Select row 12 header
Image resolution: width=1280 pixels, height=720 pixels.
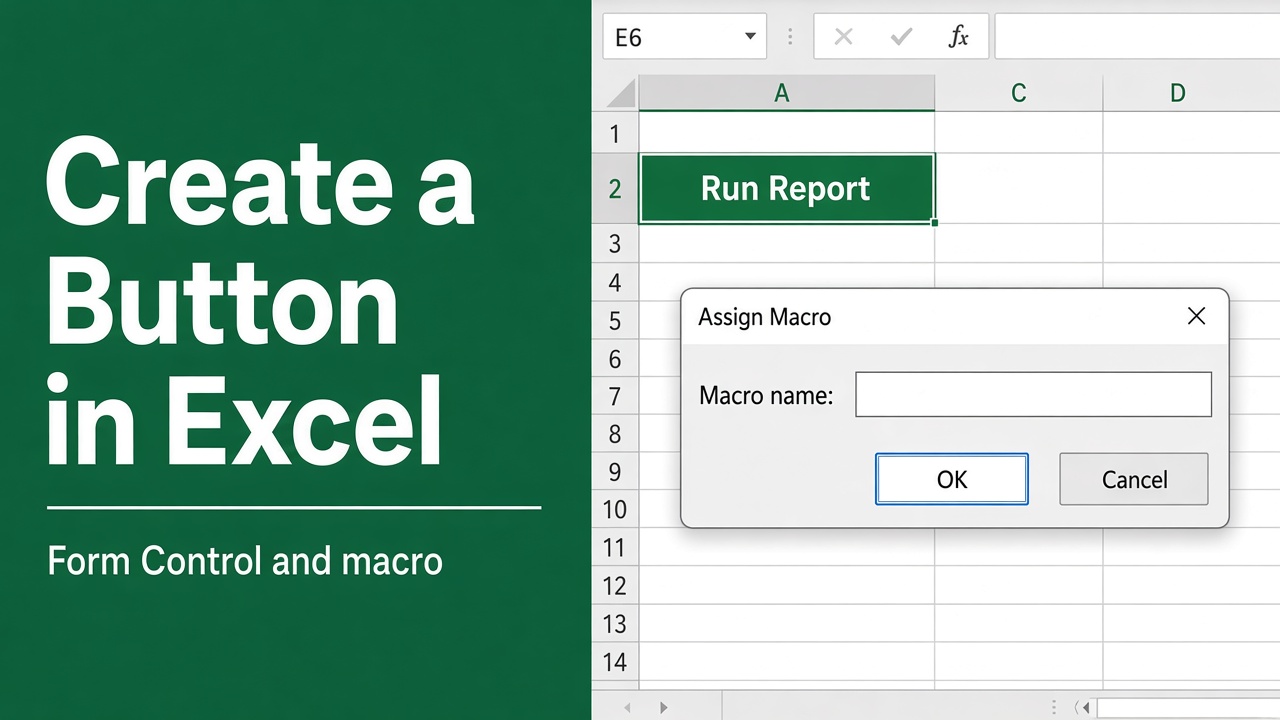coord(615,585)
